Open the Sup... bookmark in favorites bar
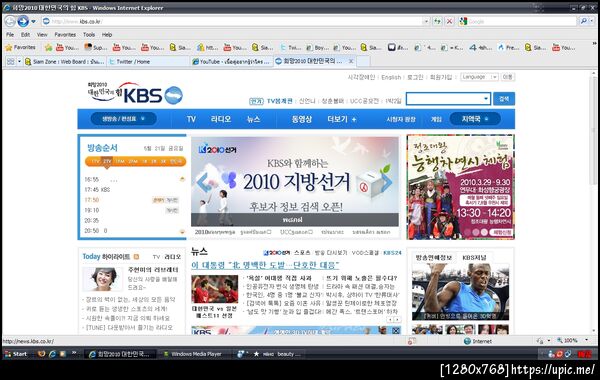The height and width of the screenshot is (380, 600). pos(96,47)
